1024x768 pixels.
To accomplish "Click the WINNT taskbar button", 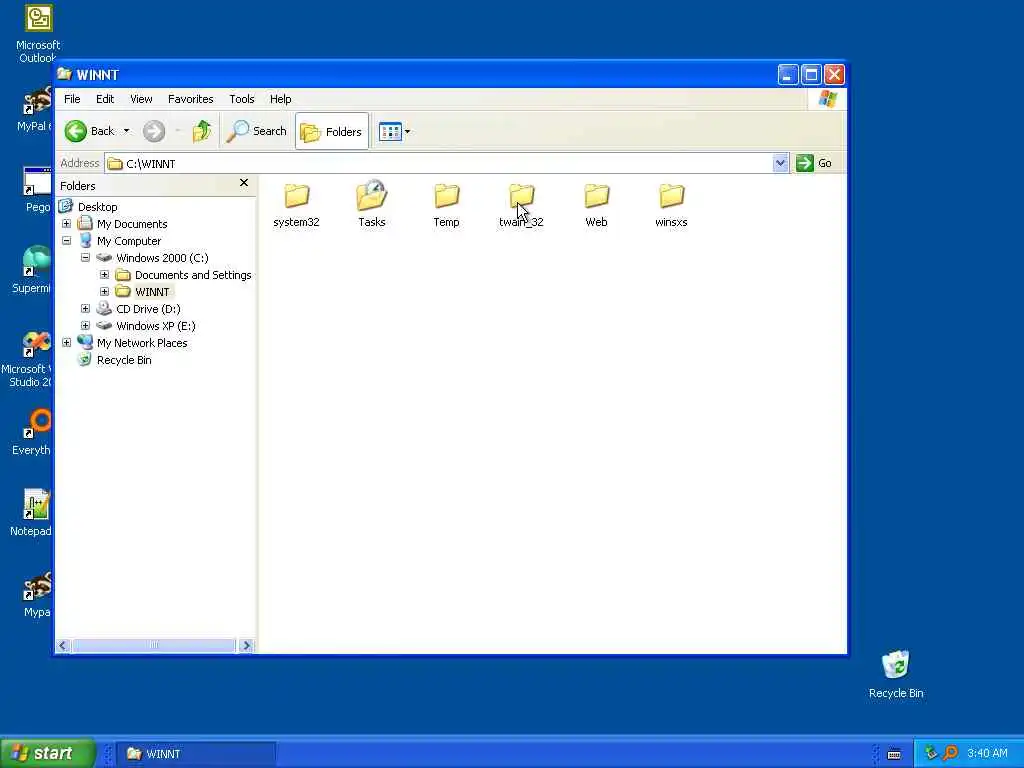I will pos(196,754).
